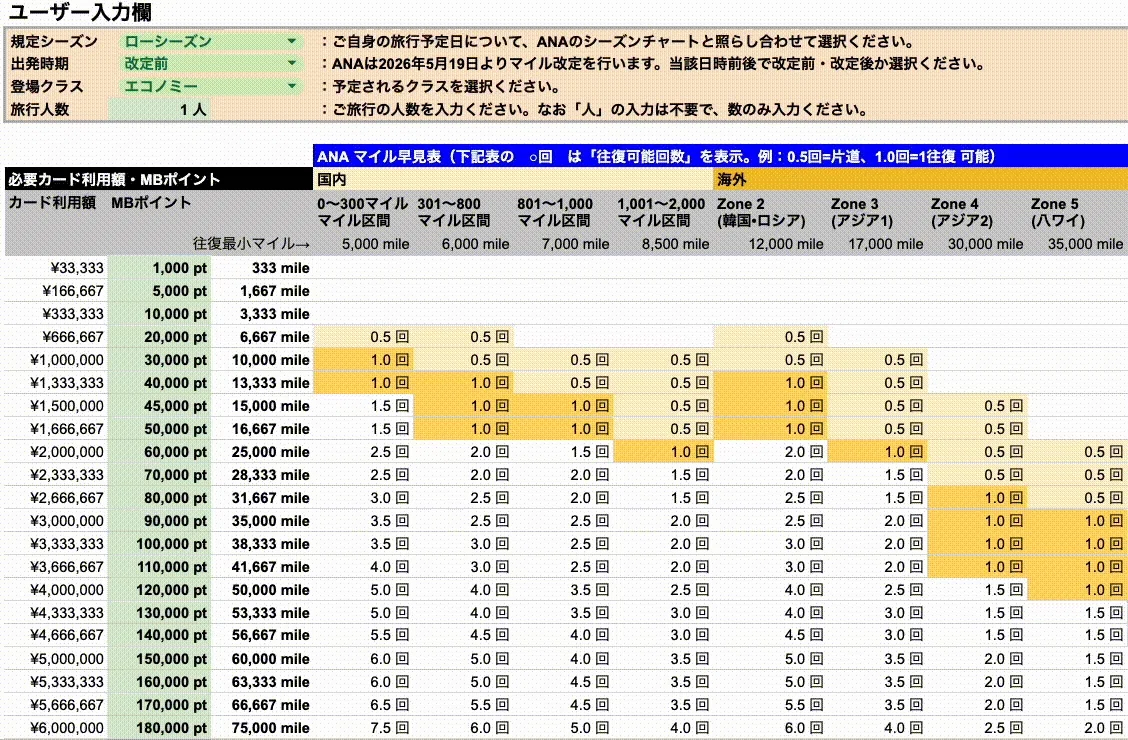
Task: Click the 3,333 mile cell
Action: [262, 314]
